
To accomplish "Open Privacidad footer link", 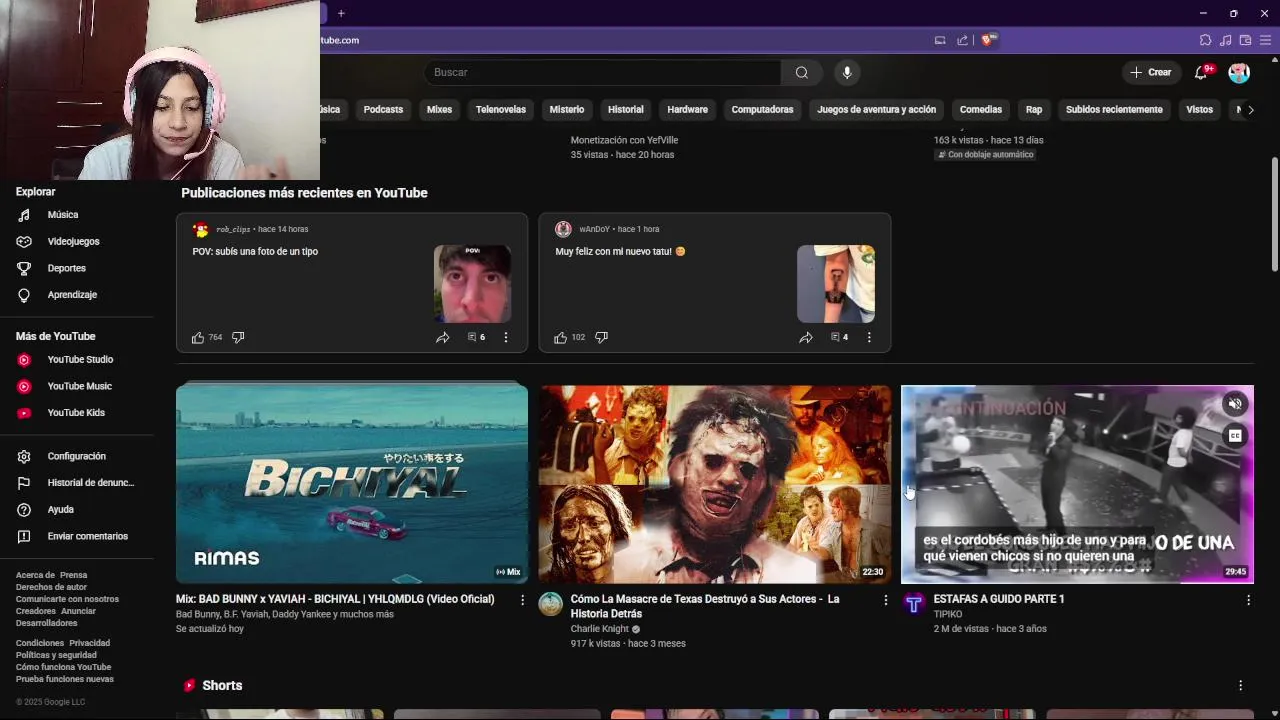I will click(x=90, y=643).
